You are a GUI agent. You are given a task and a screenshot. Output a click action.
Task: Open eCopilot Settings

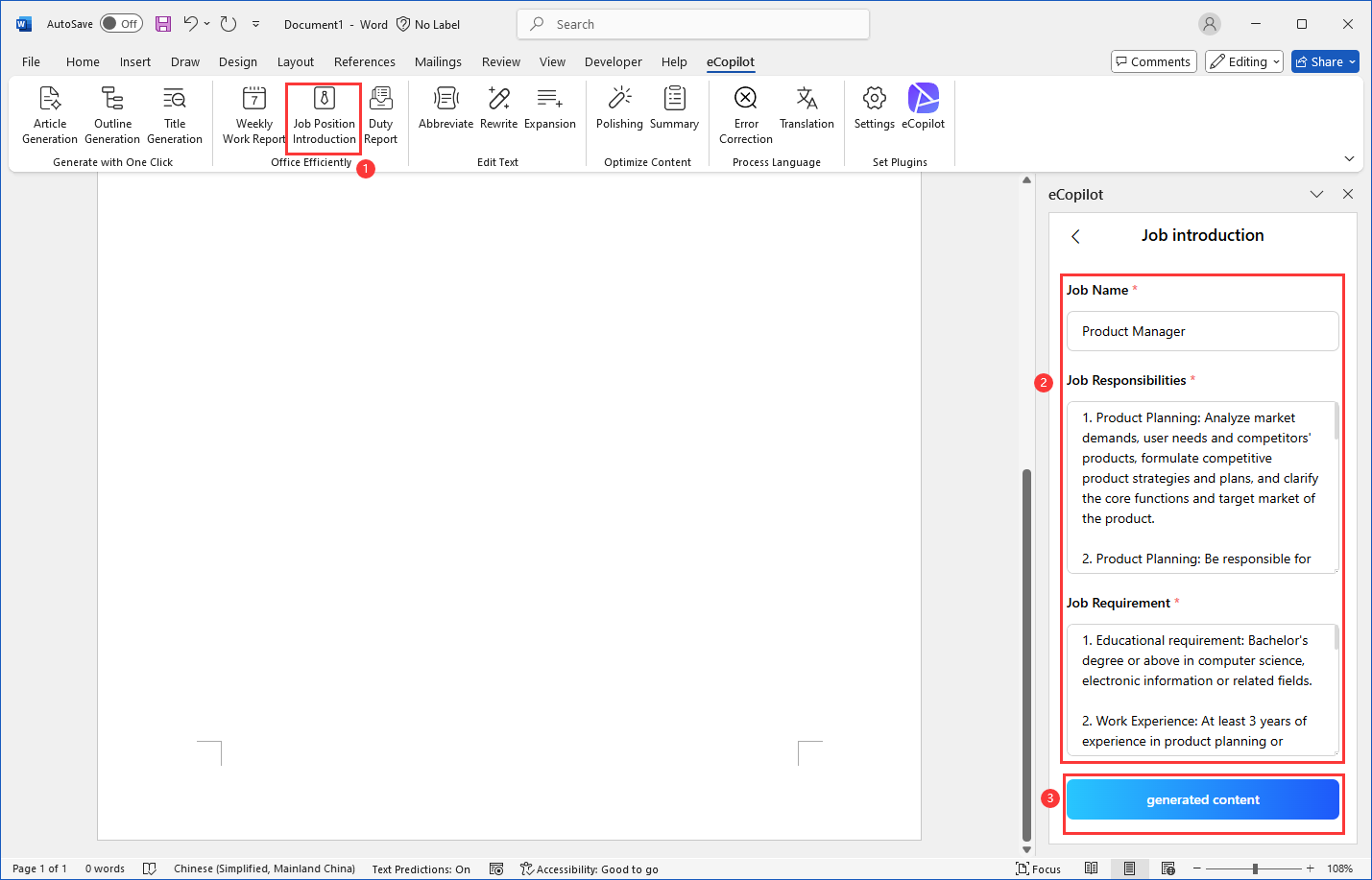[874, 114]
